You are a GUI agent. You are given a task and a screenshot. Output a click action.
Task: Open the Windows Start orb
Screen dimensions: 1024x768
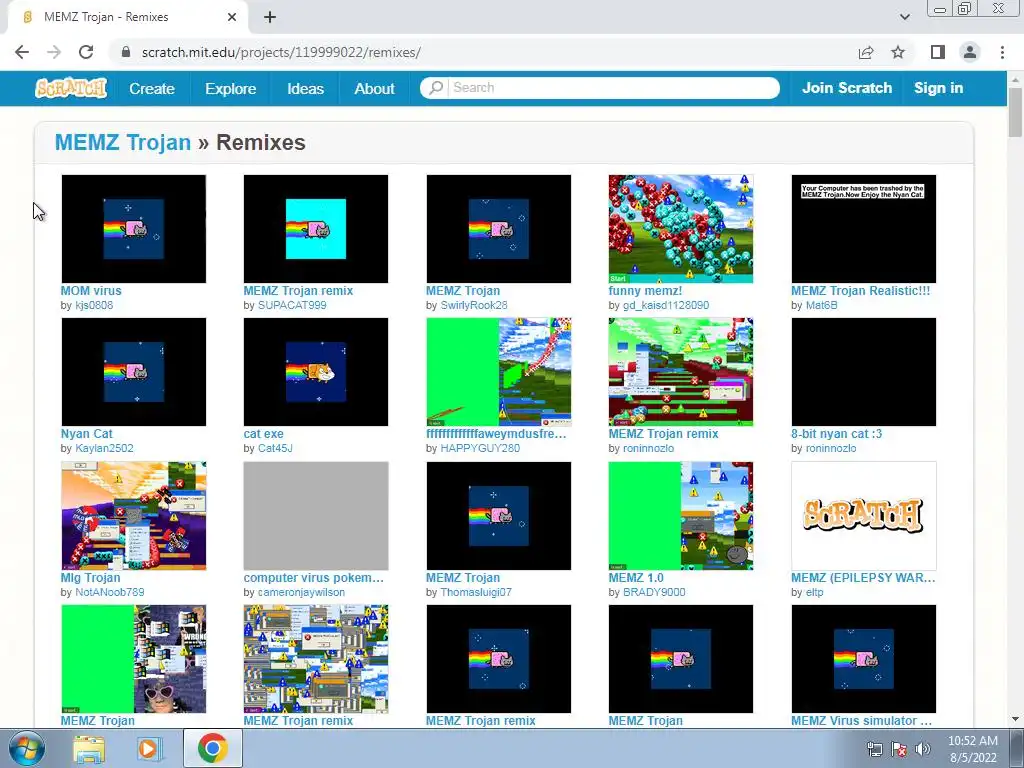tap(26, 748)
